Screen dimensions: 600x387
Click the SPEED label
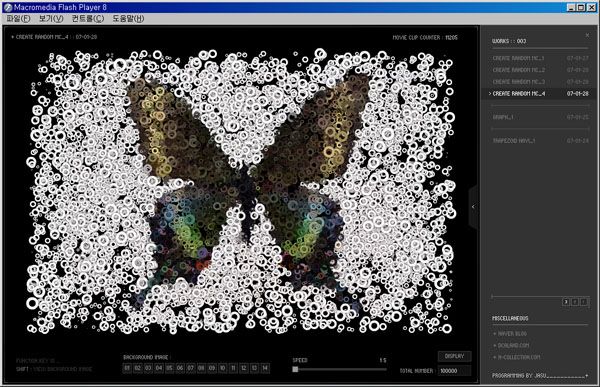(x=300, y=360)
